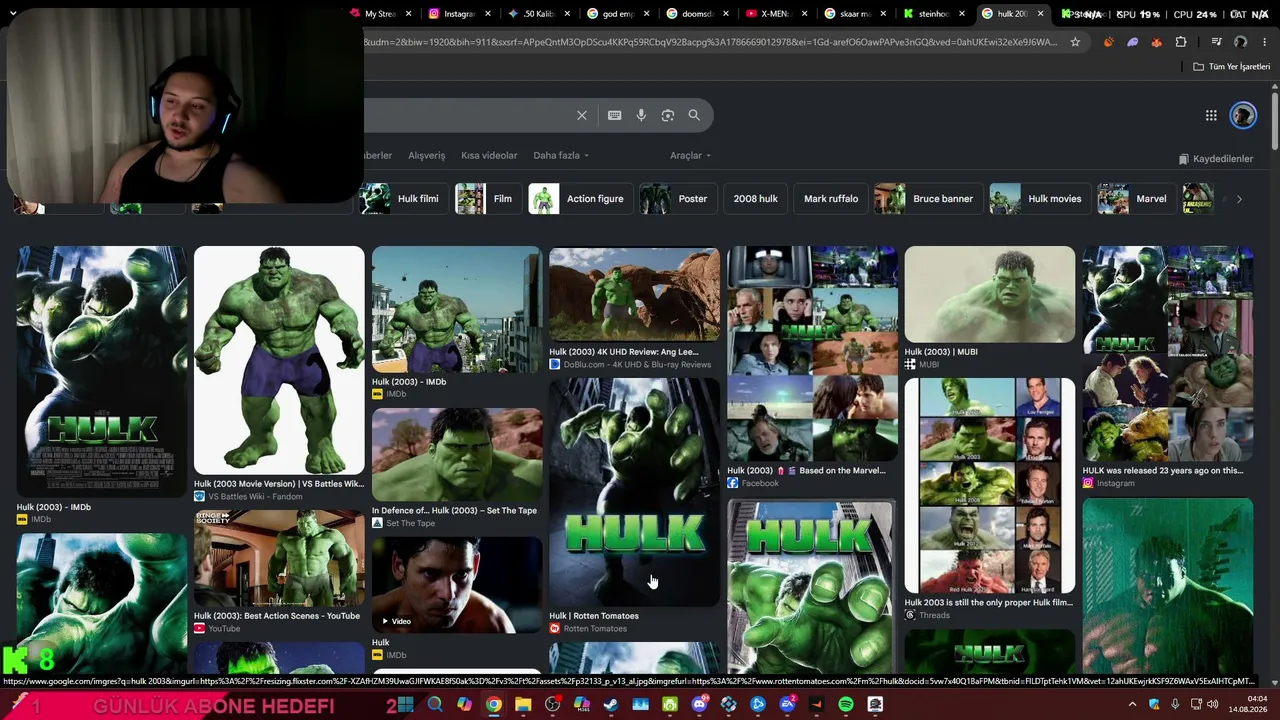Image resolution: width=1280 pixels, height=720 pixels.
Task: Open the Windows Start menu
Action: (x=405, y=705)
